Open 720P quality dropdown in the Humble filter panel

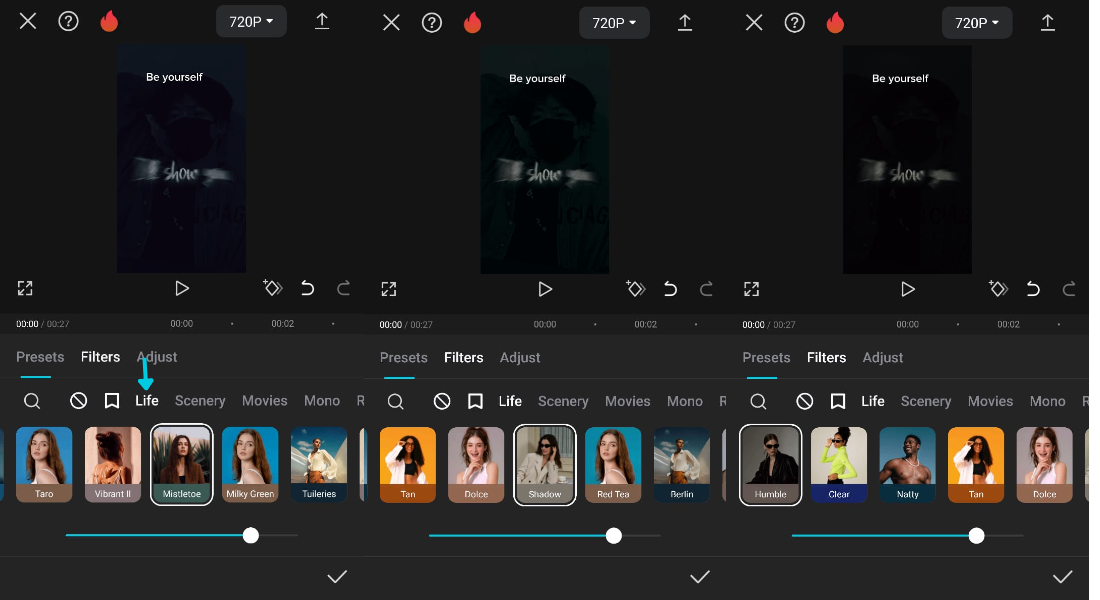tap(977, 23)
